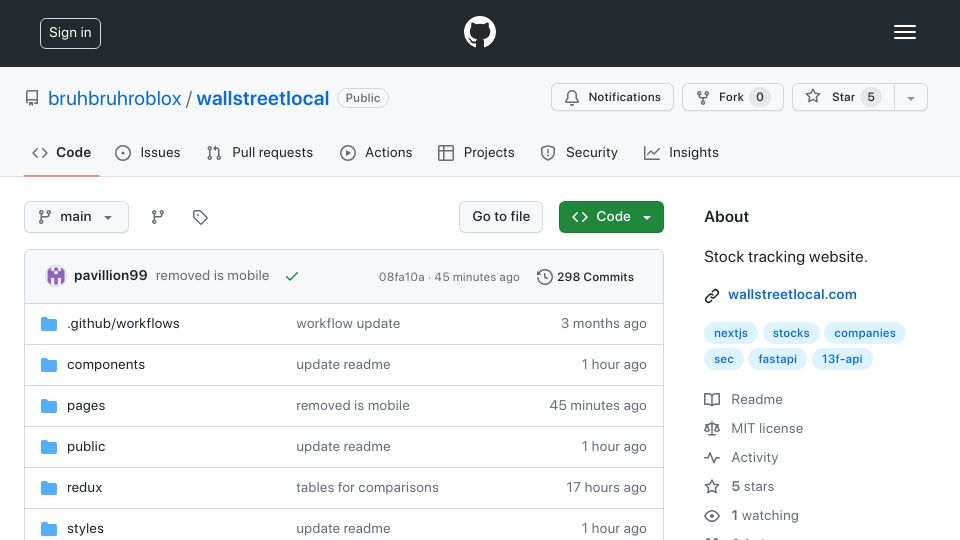The image size is (960, 540).
Task: Open the .github/workflows folder
Action: click(123, 323)
